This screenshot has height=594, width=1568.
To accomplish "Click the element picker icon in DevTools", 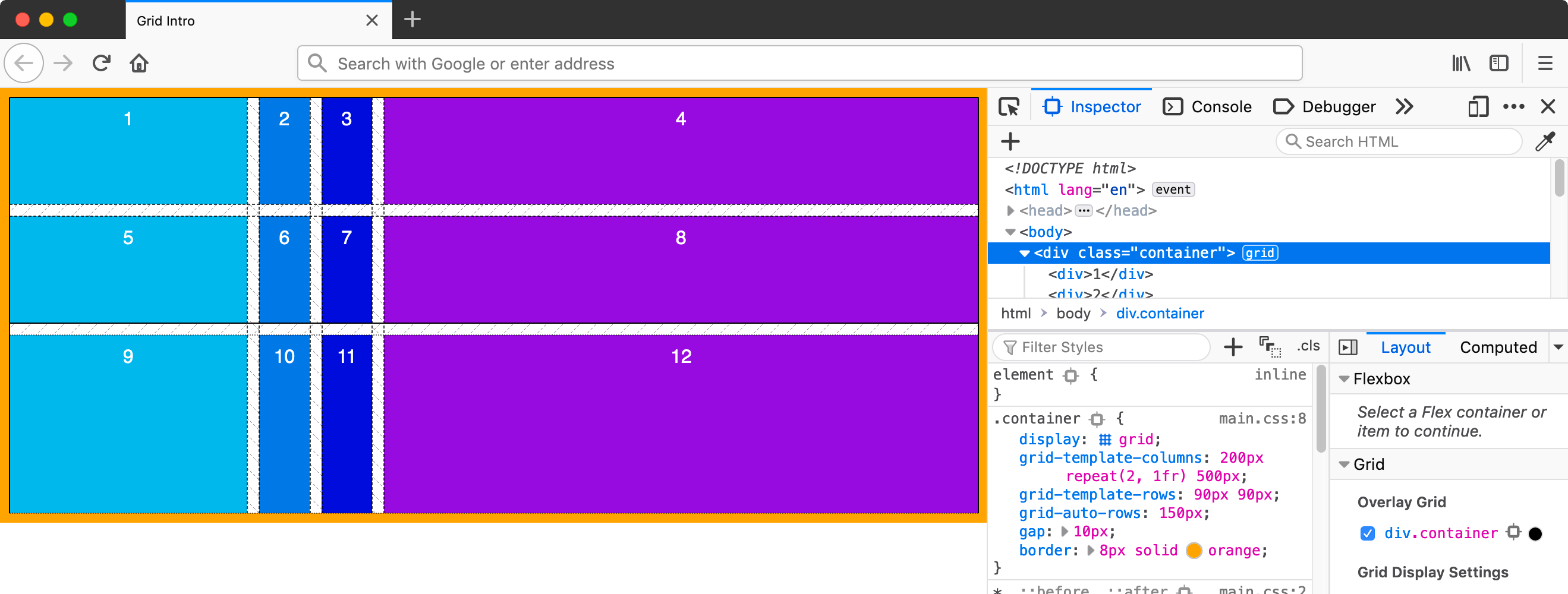I will 1009,107.
